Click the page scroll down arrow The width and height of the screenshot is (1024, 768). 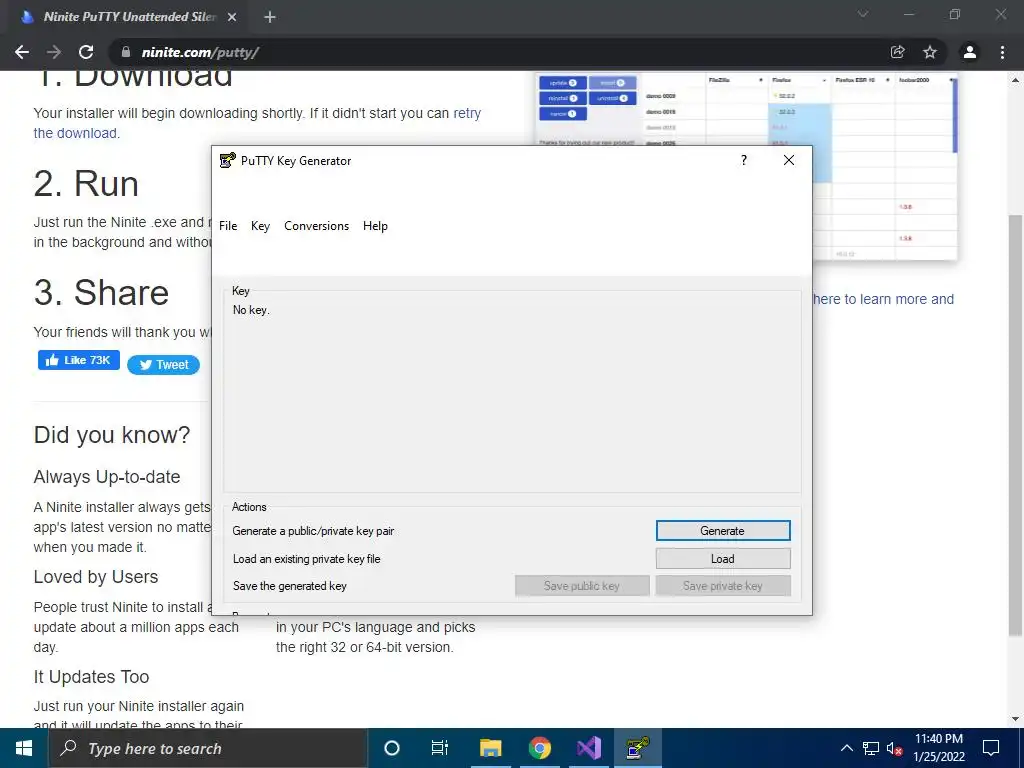click(1016, 719)
